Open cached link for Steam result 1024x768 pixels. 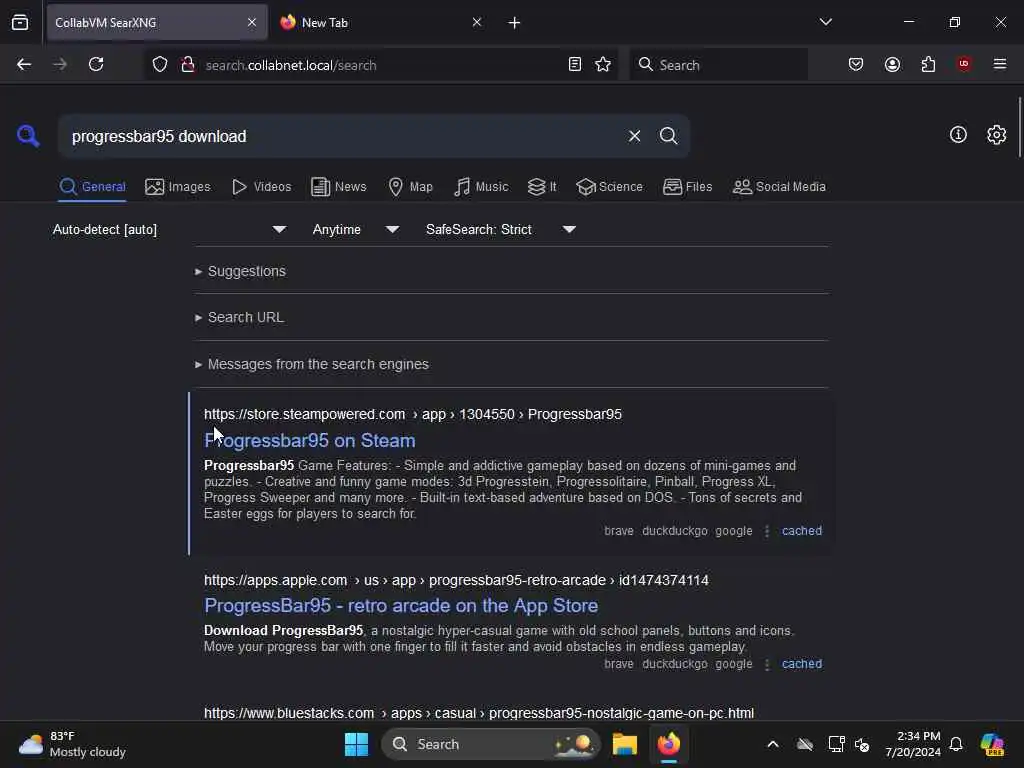tap(802, 531)
